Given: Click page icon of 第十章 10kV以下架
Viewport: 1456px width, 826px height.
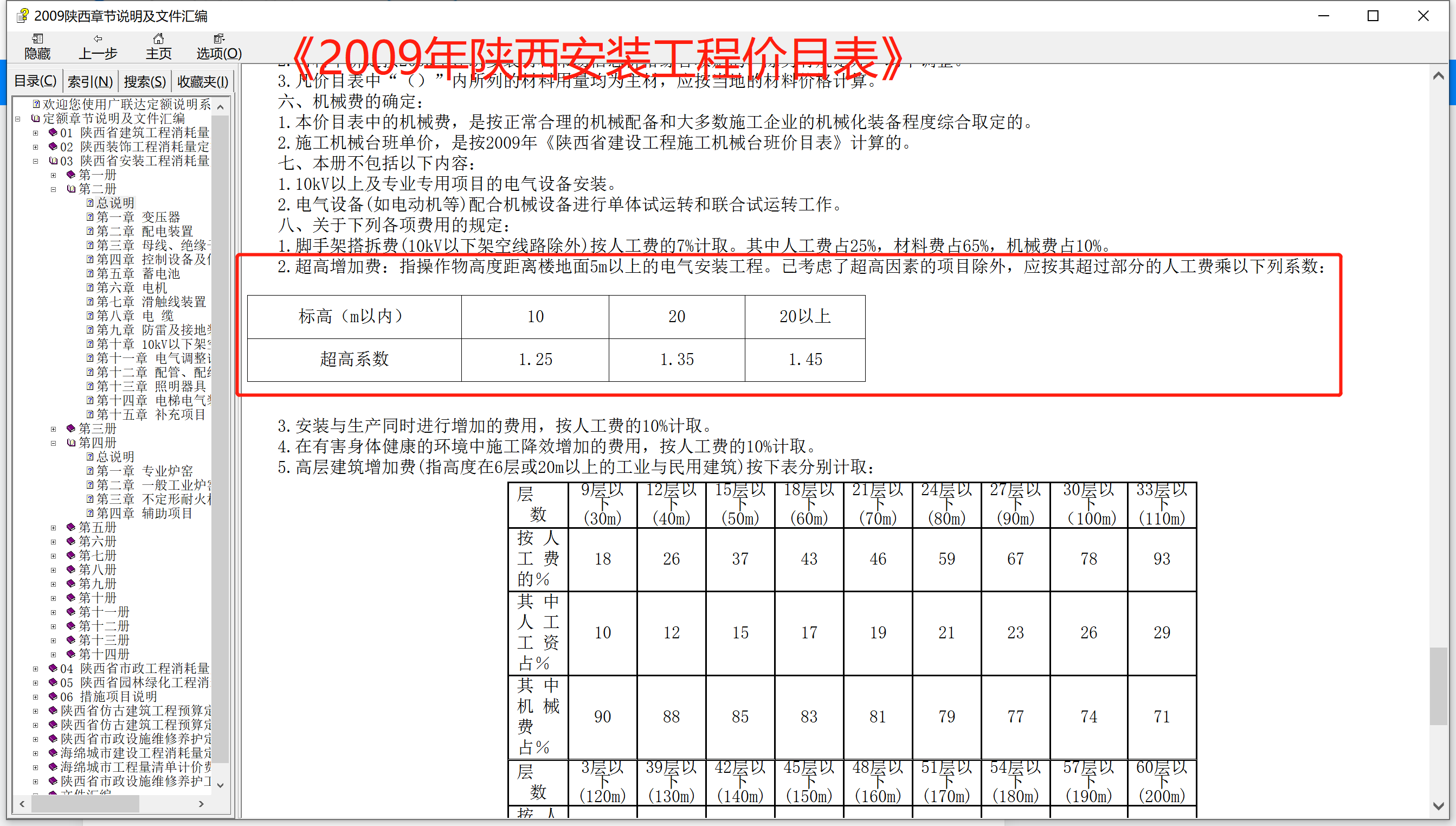Looking at the screenshot, I should [x=89, y=344].
